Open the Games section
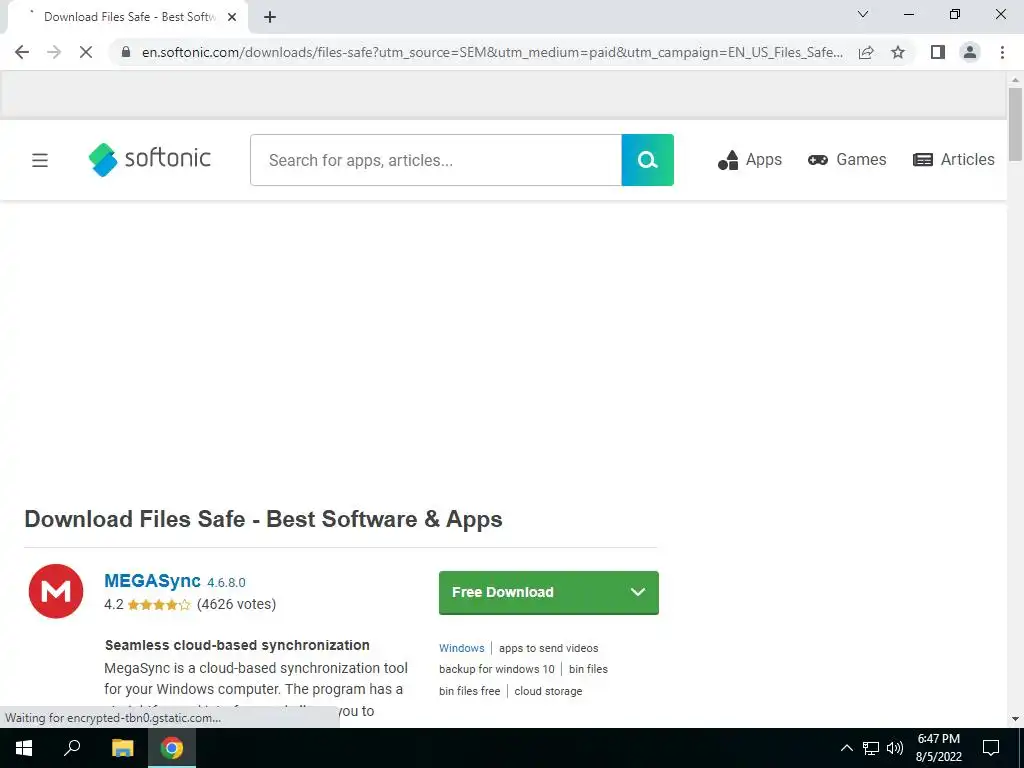 (847, 160)
